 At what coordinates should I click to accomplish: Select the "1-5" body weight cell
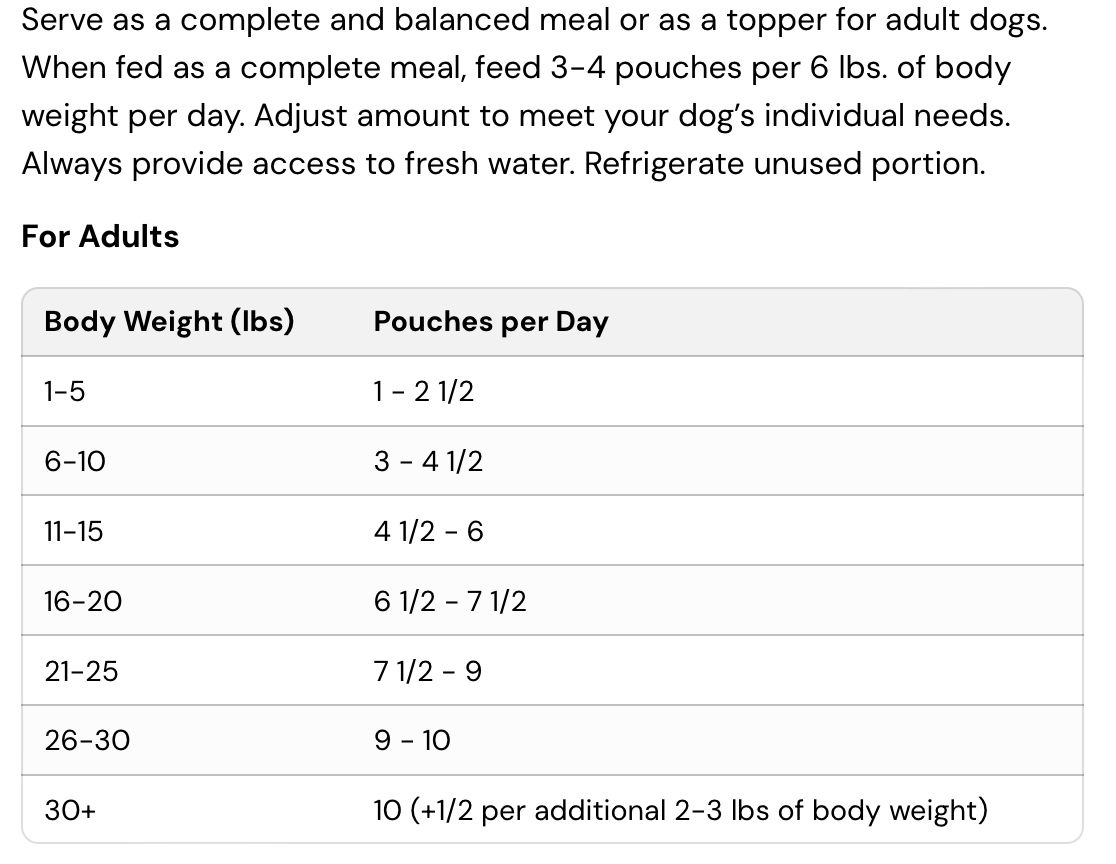(65, 392)
